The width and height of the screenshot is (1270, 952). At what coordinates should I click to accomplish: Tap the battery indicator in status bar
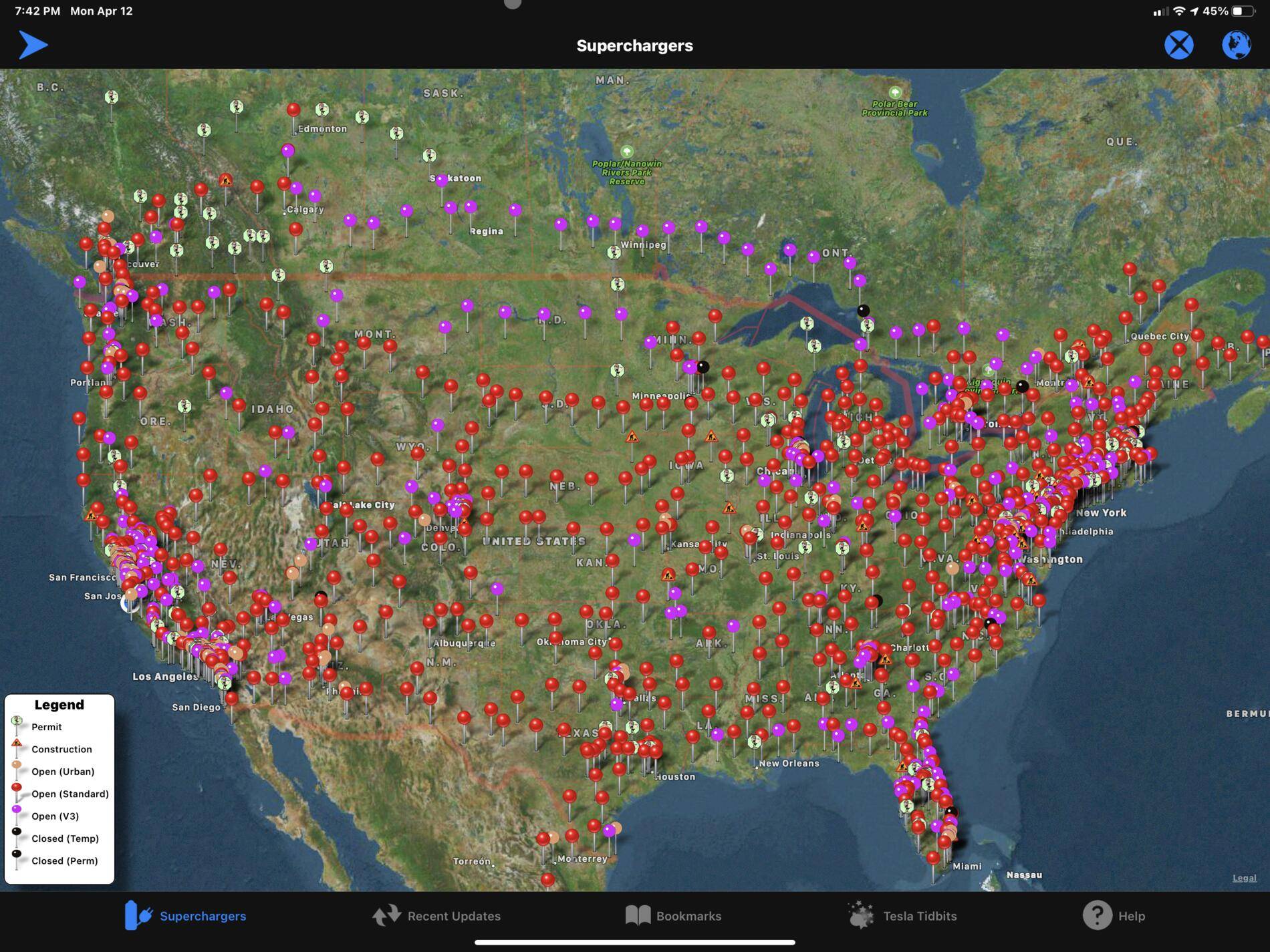click(x=1243, y=11)
